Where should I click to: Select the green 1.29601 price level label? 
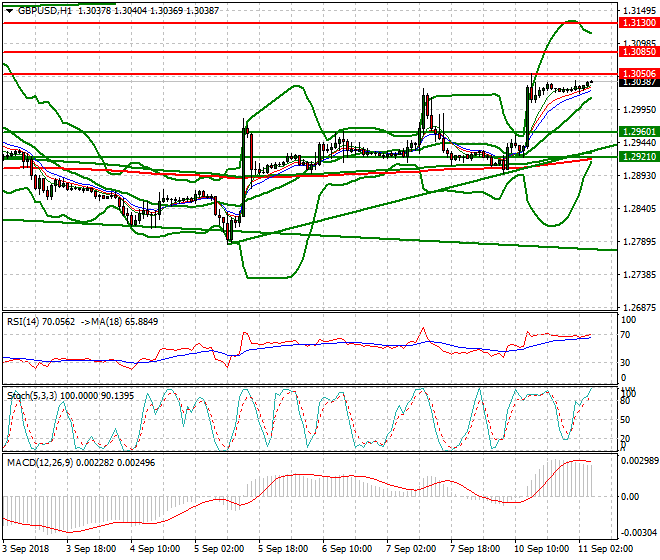tap(637, 131)
